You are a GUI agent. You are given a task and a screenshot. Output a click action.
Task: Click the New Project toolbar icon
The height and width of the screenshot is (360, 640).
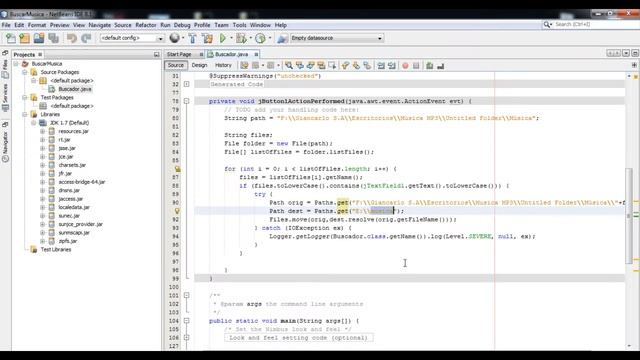tap(24, 38)
